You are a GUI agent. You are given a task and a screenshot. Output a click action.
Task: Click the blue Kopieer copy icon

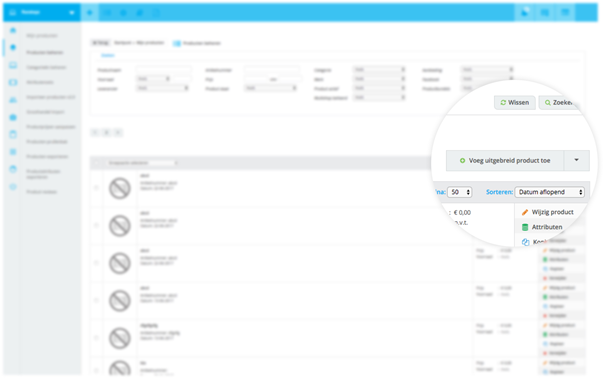(525, 242)
